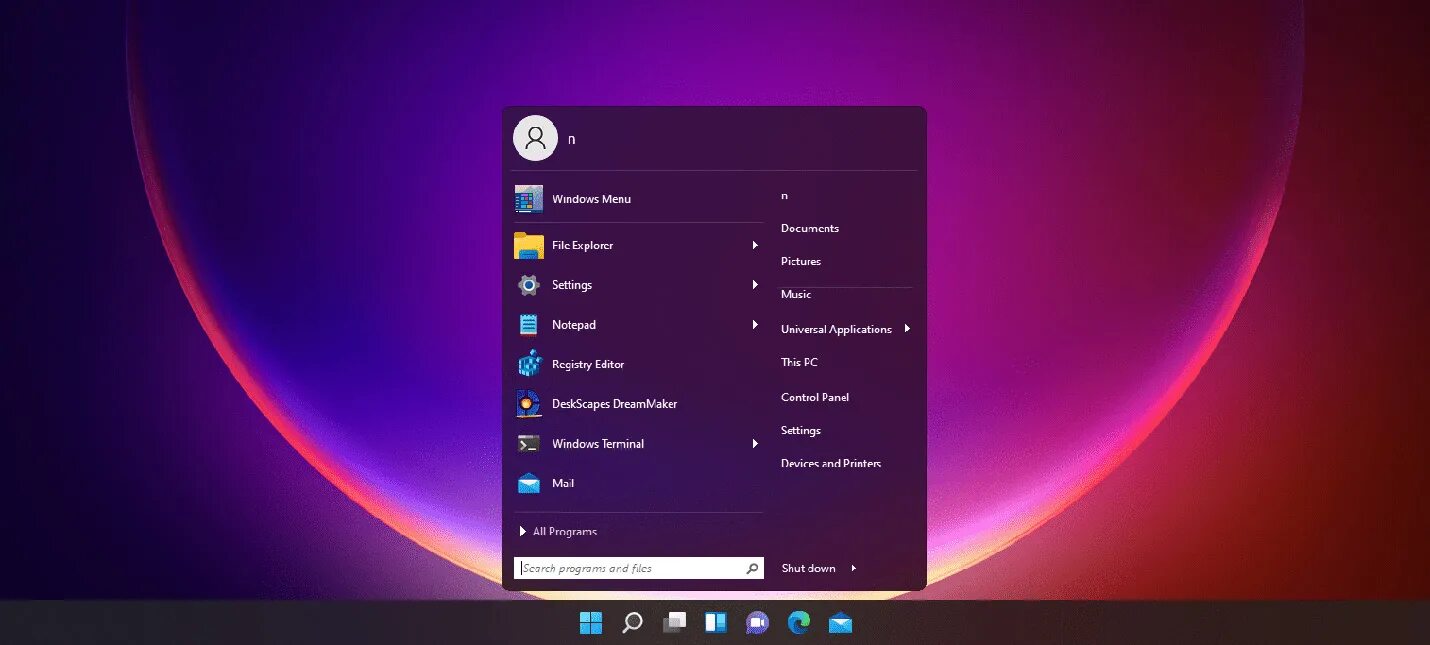Expand Notepad submenu arrow
The image size is (1430, 645).
coord(755,325)
